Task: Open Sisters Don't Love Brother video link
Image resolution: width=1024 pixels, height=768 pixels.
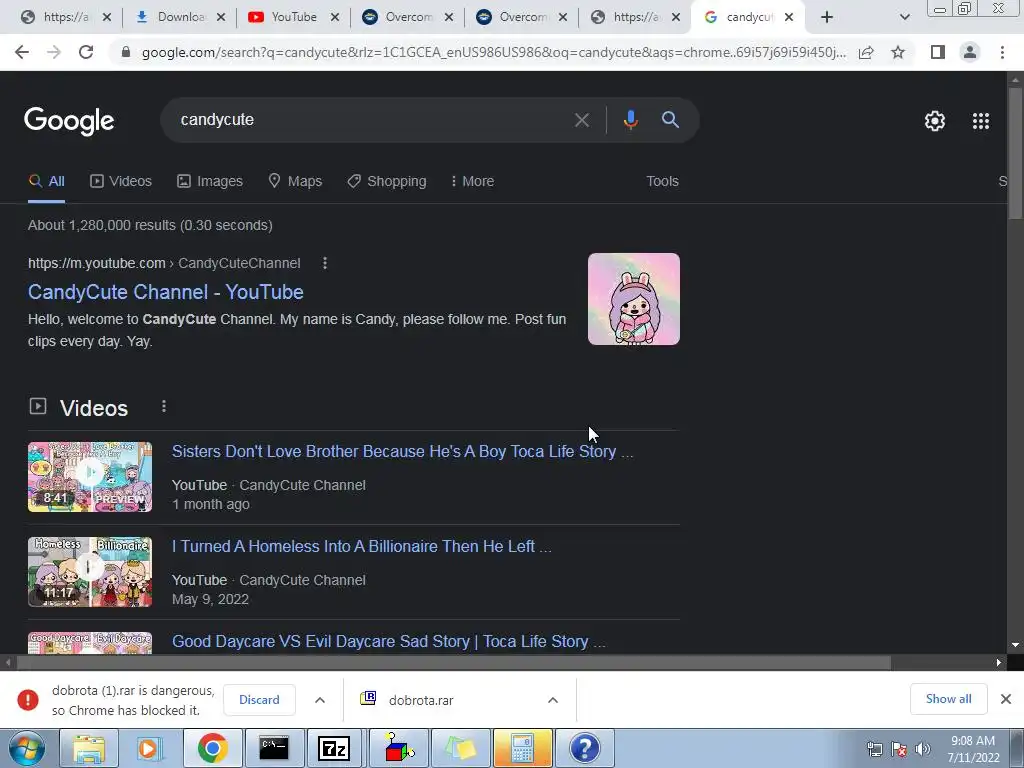Action: coord(402,451)
